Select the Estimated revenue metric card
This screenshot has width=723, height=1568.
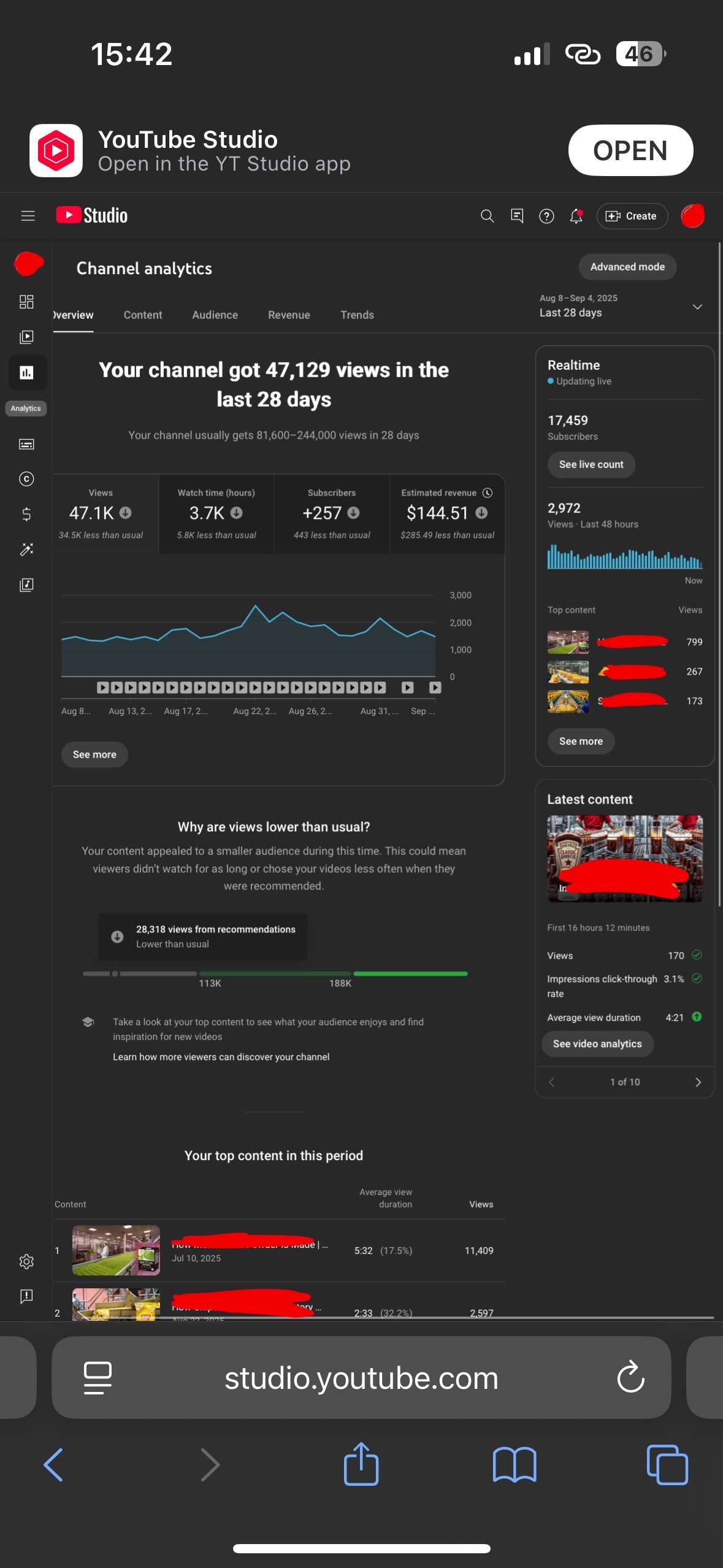click(x=447, y=514)
